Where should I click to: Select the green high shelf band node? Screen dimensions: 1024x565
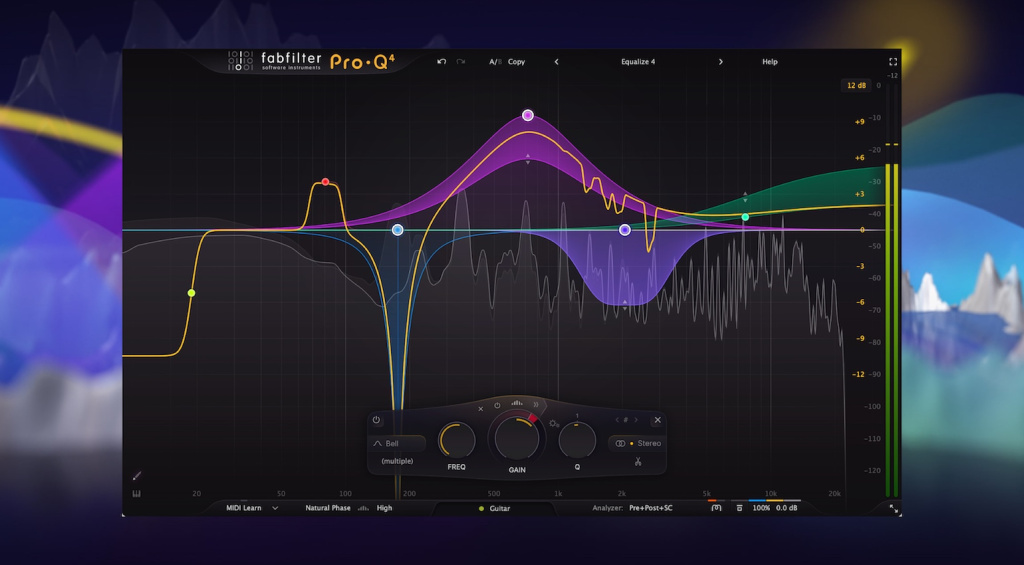(x=745, y=217)
